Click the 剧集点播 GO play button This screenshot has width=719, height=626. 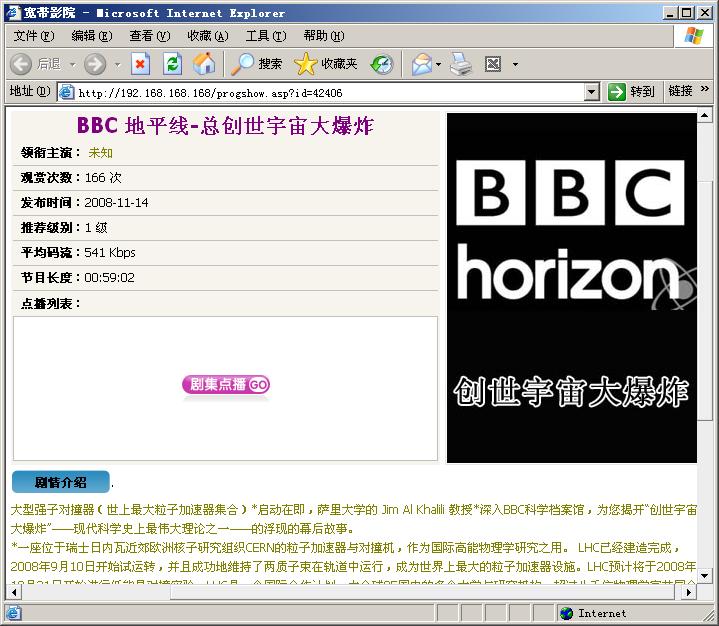(x=226, y=385)
